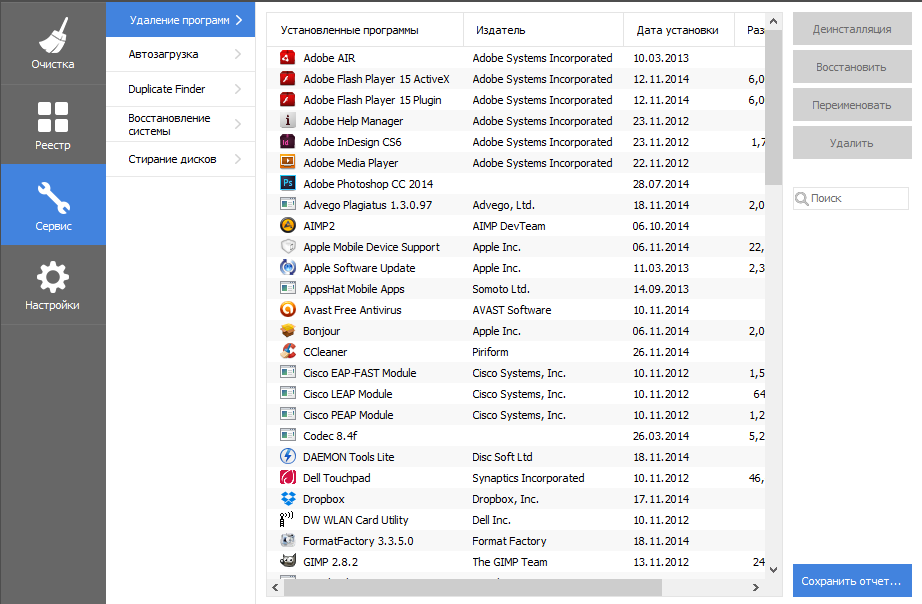Click the Dropbox program icon
Image resolution: width=922 pixels, height=604 pixels.
pos(287,499)
